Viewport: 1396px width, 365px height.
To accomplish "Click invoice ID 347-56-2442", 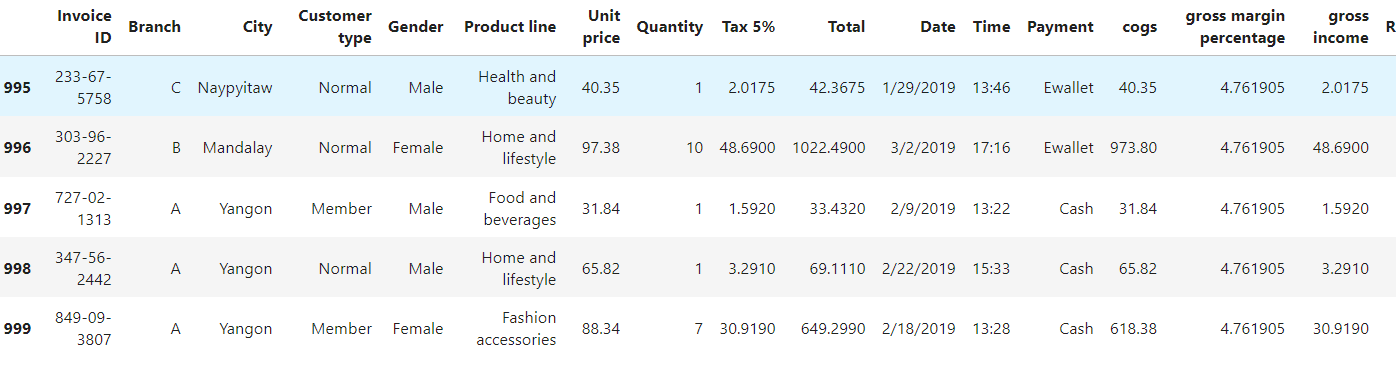I will click(84, 268).
